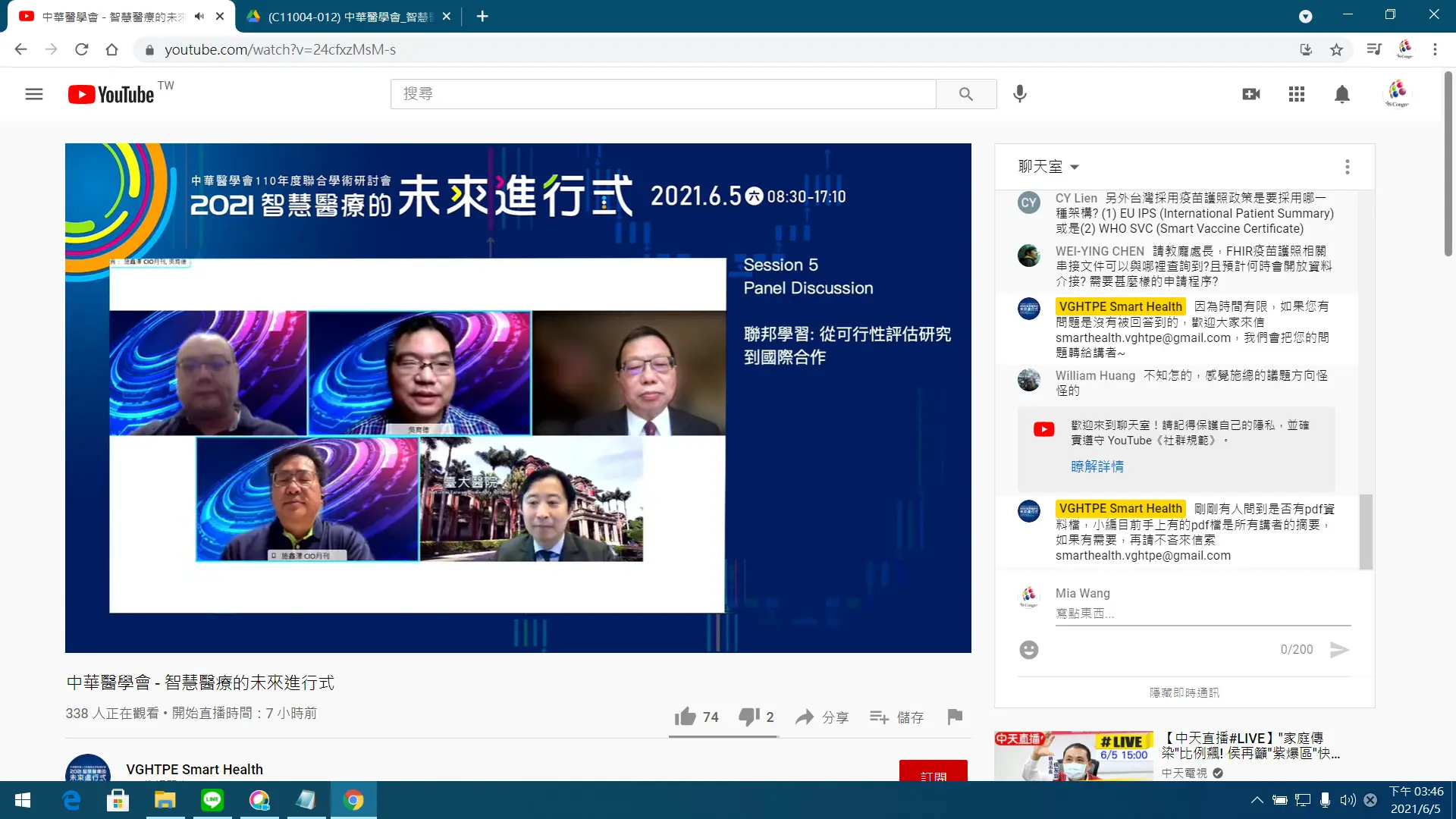
Task: Open the YouTube apps grid
Action: point(1297,93)
